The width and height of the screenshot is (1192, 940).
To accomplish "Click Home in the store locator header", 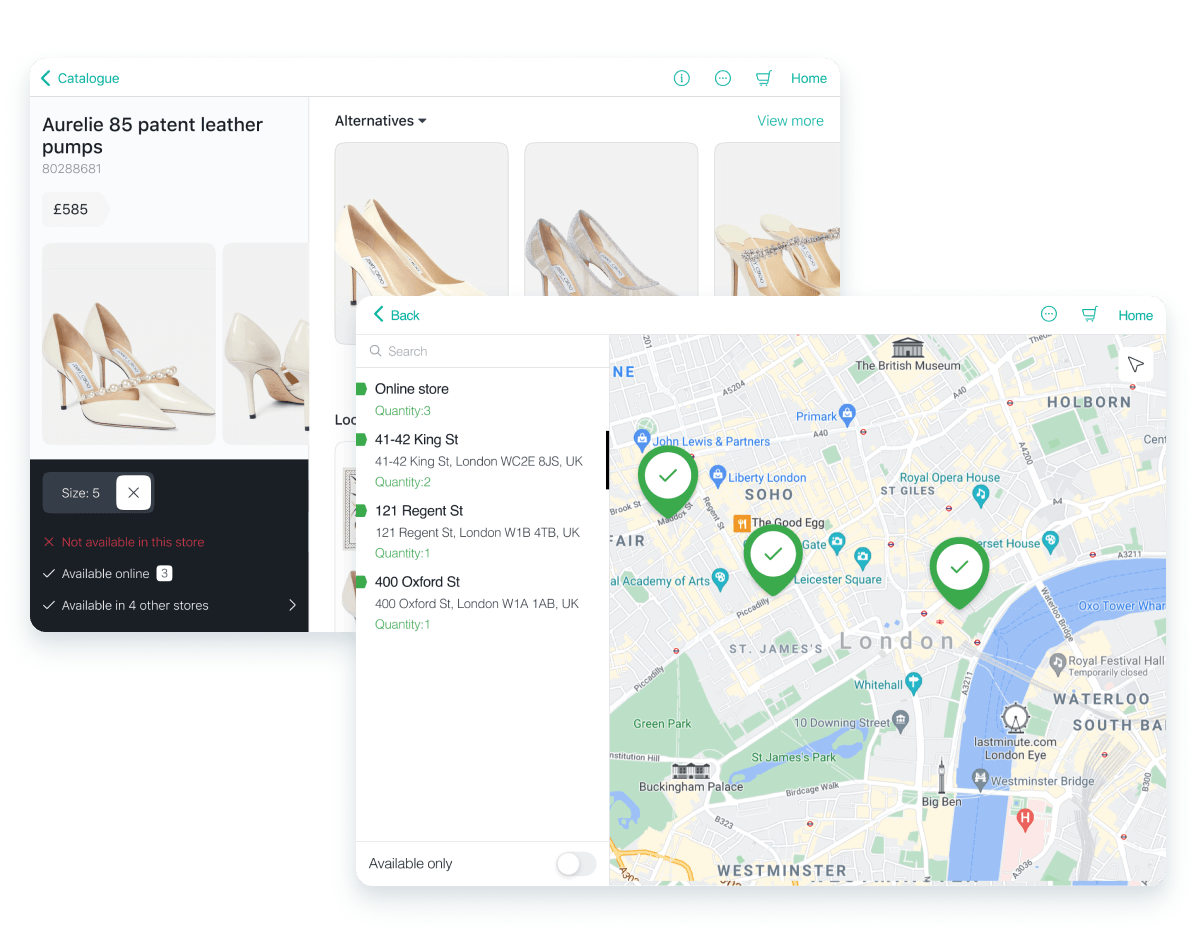I will pos(1135,315).
